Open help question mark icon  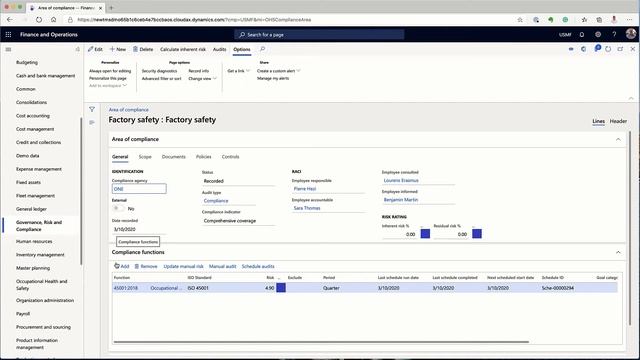[x=614, y=35]
